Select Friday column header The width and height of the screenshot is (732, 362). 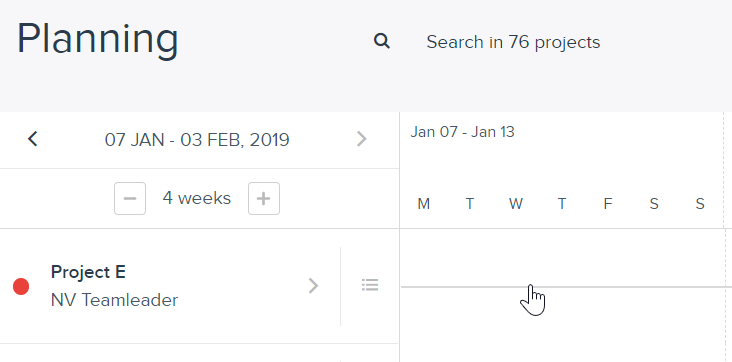click(607, 204)
